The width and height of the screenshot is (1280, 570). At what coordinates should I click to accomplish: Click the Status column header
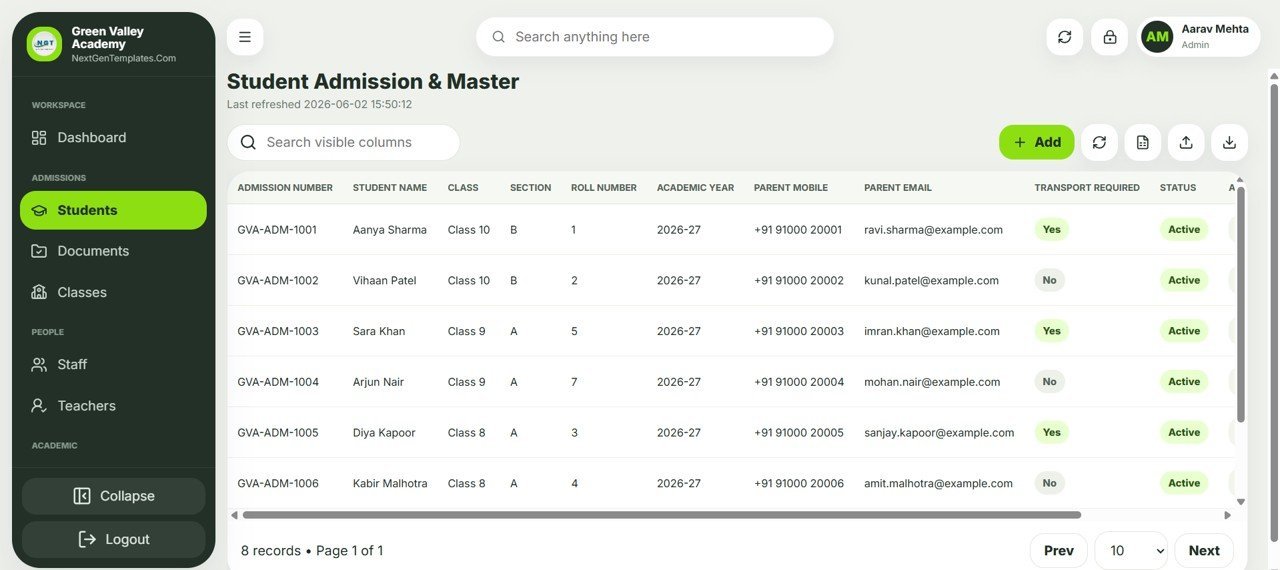click(1178, 188)
